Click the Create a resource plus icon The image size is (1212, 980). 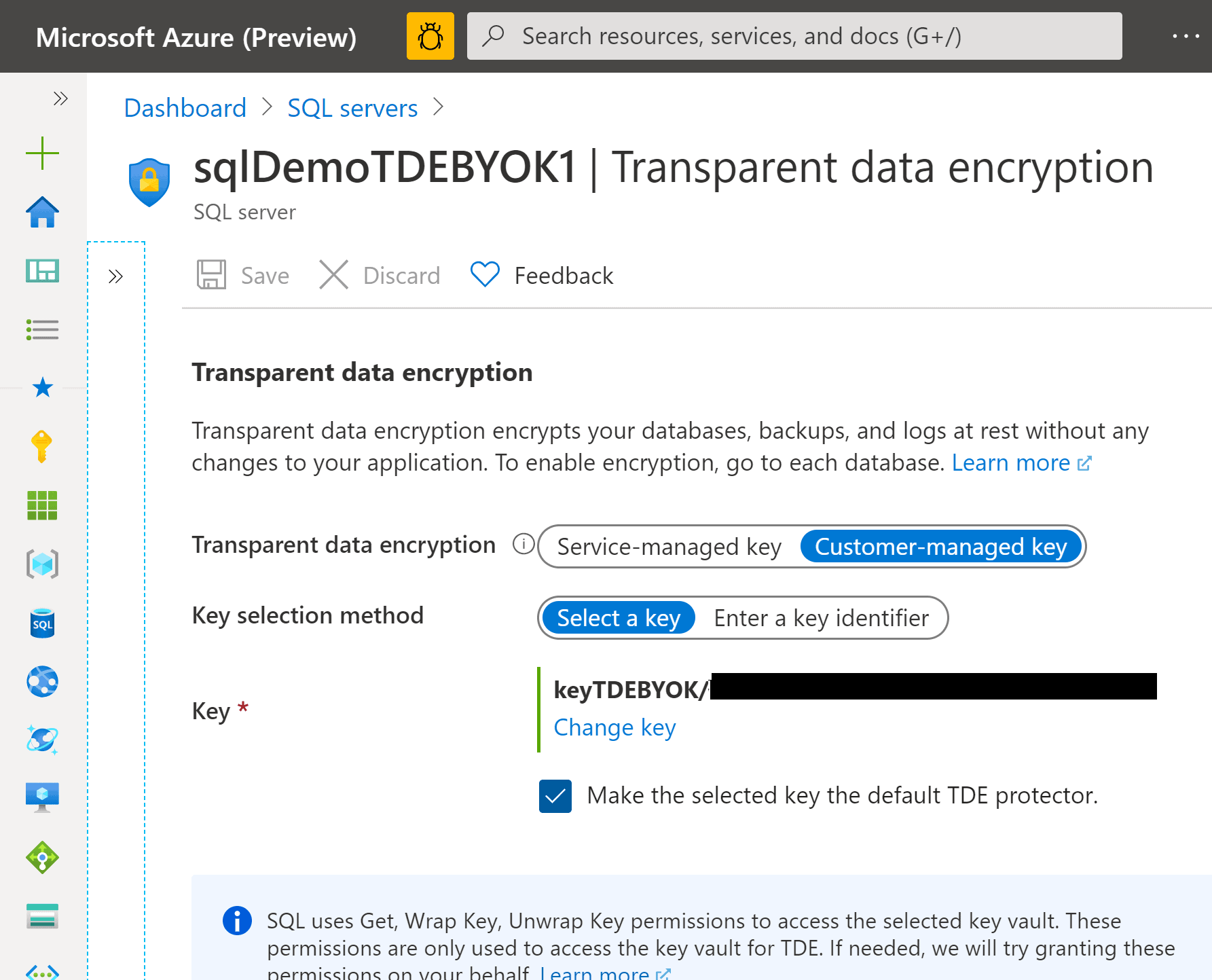[42, 153]
